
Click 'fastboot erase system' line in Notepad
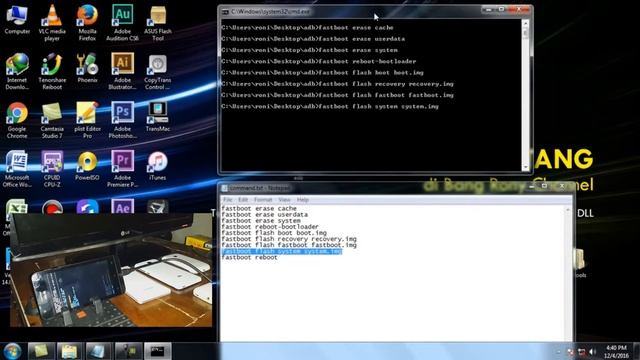pos(261,221)
